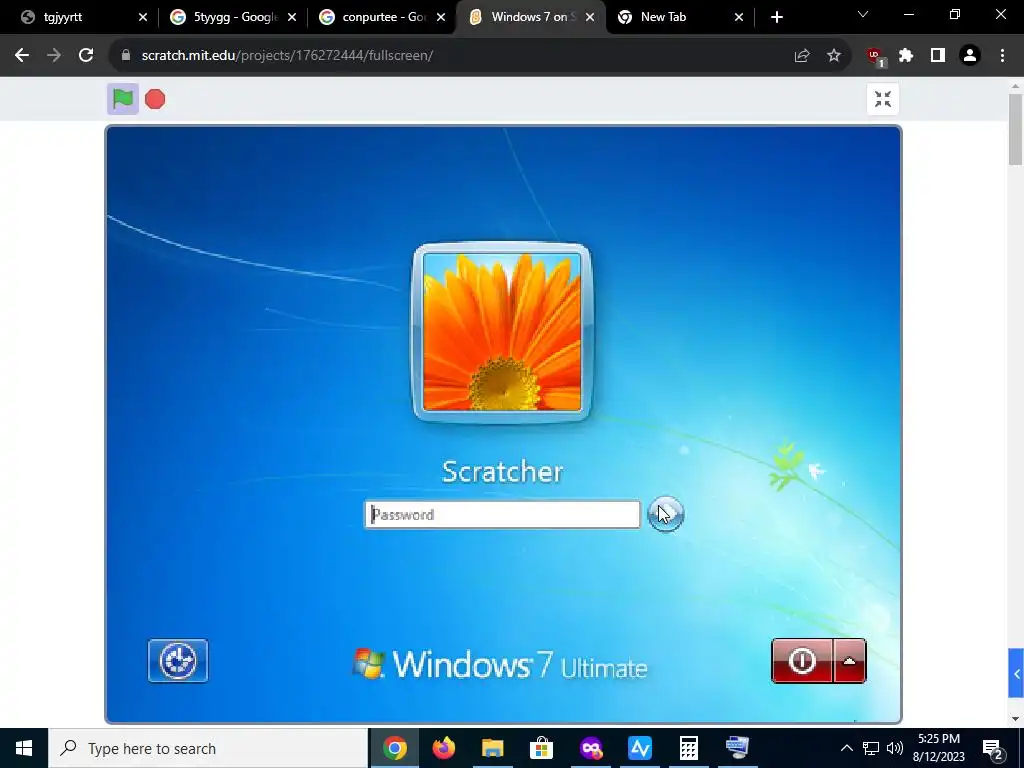This screenshot has width=1024, height=768.
Task: Reload the current page
Action: [x=86, y=56]
